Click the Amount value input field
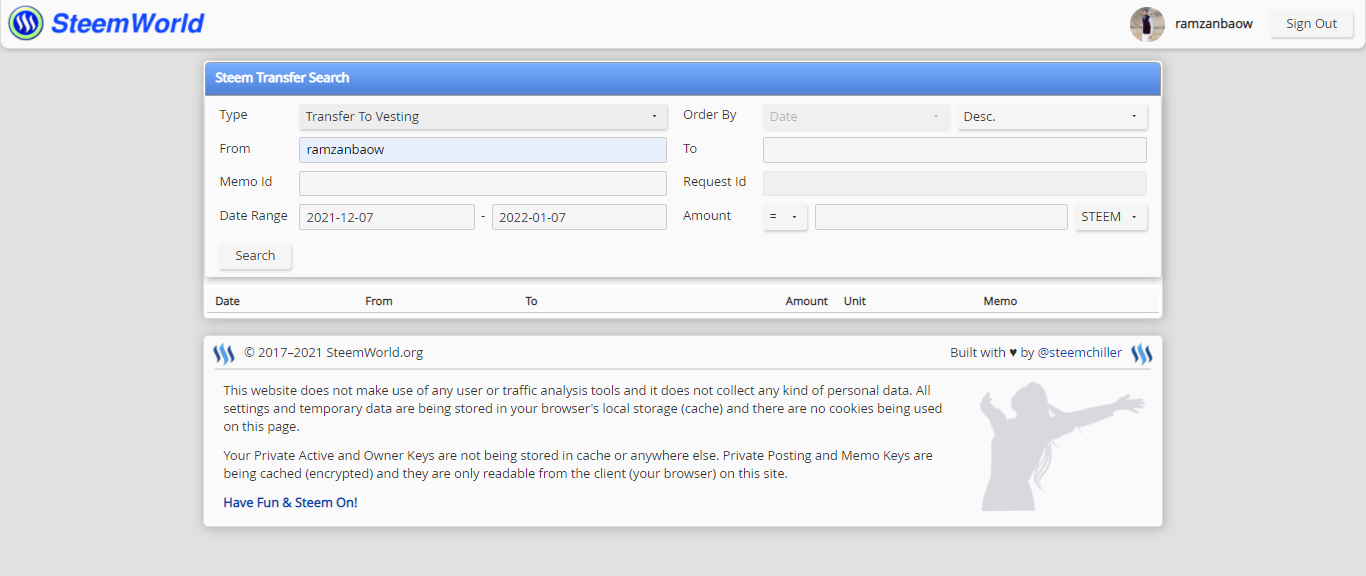The height and width of the screenshot is (576, 1366). click(x=941, y=217)
